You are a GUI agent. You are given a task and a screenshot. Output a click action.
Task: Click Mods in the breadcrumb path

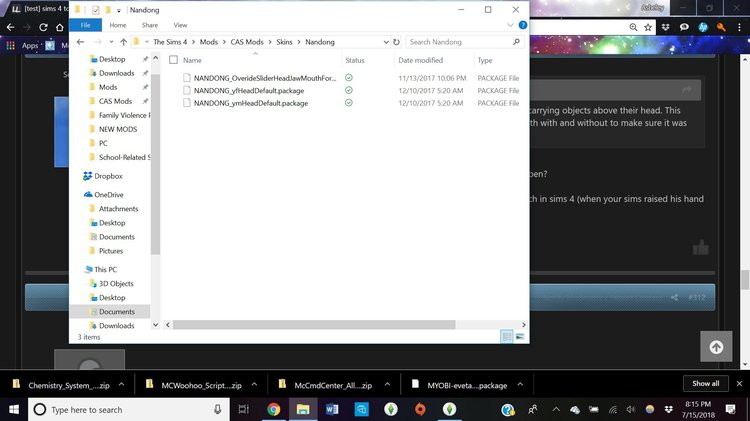209,42
